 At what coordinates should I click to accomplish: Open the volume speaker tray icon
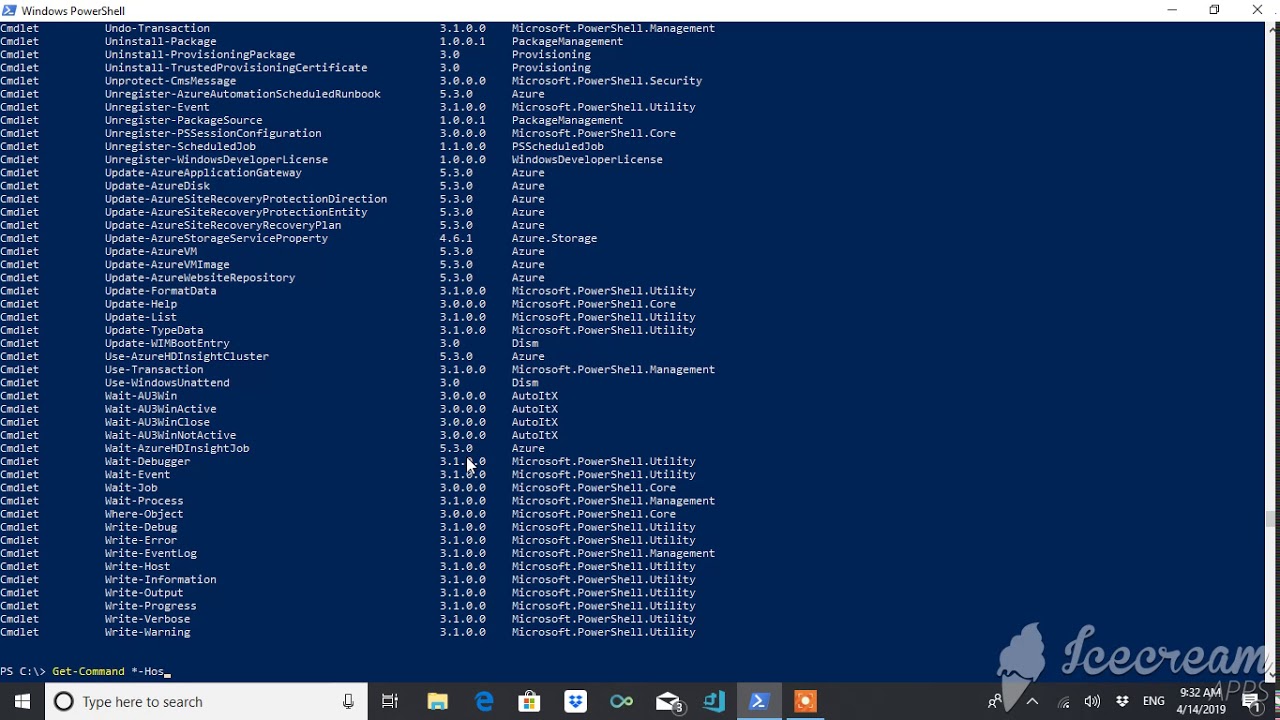point(1092,702)
